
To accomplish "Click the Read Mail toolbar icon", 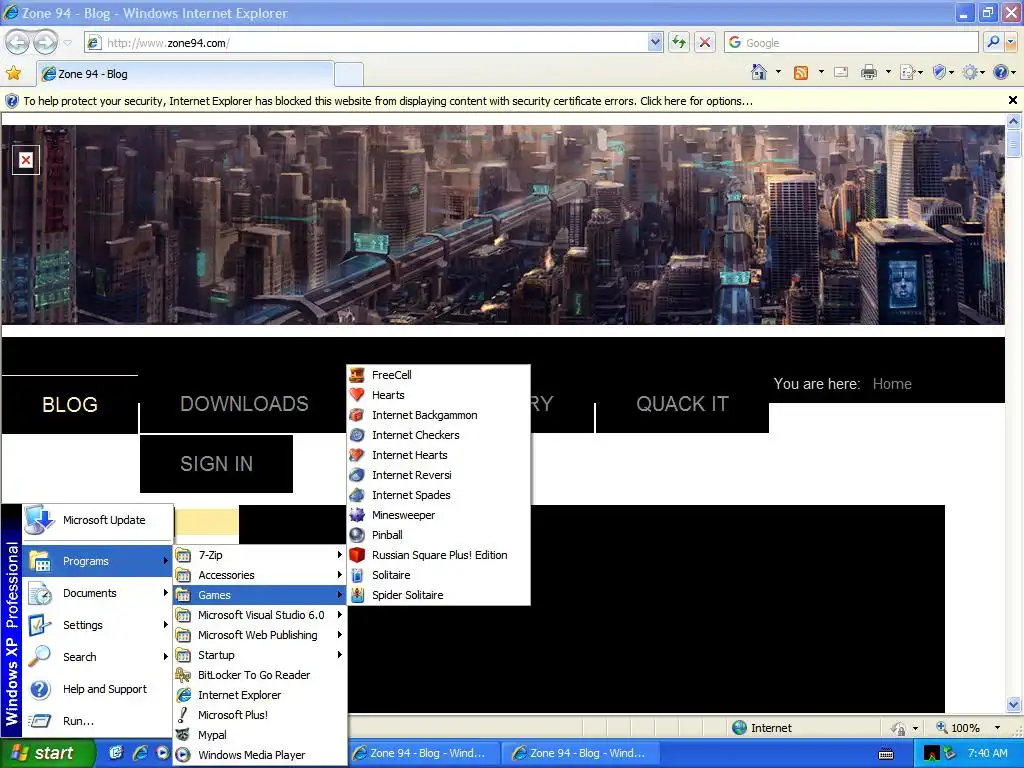I will 841,72.
